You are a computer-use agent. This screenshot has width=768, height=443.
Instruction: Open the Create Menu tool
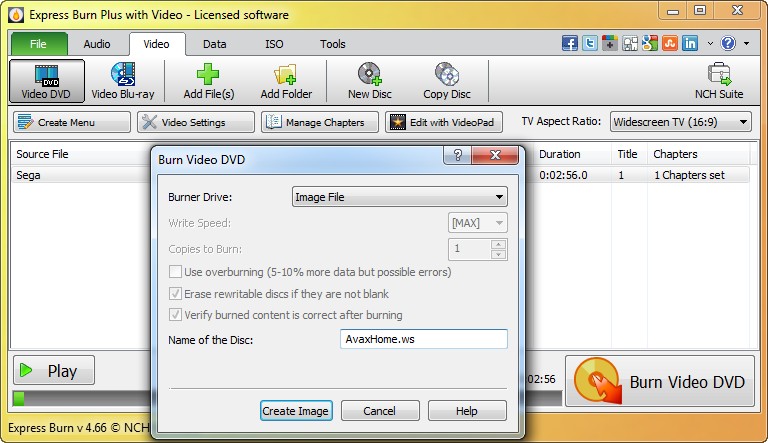pos(72,122)
